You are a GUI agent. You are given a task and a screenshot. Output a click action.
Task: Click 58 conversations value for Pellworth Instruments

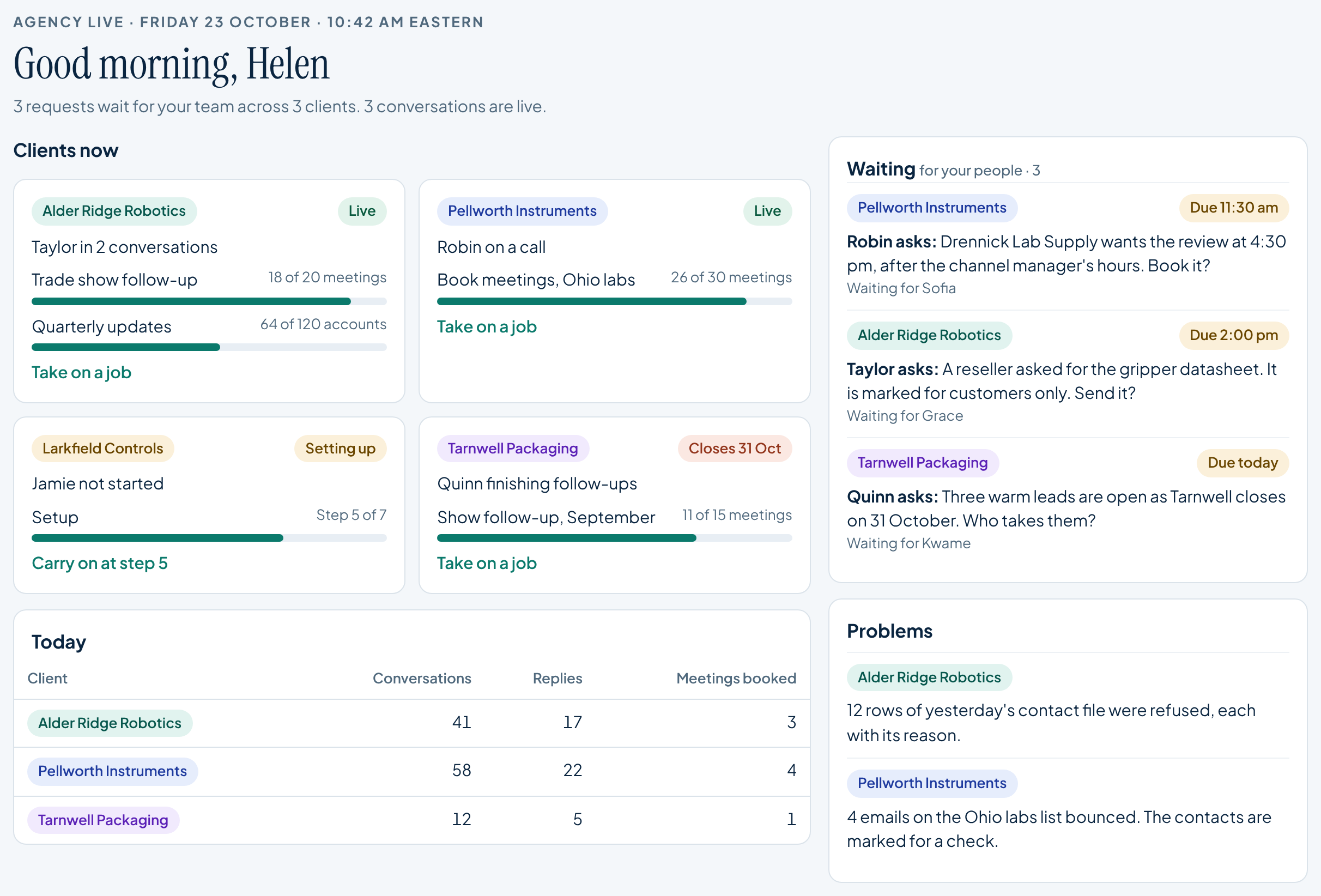click(461, 770)
